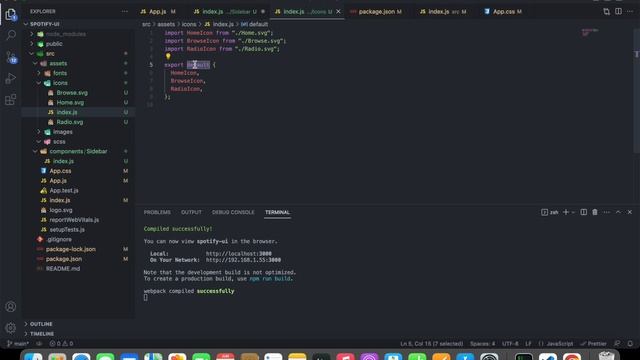The height and width of the screenshot is (360, 640).
Task: Open errors and warnings count in the status bar
Action: (x=61, y=344)
